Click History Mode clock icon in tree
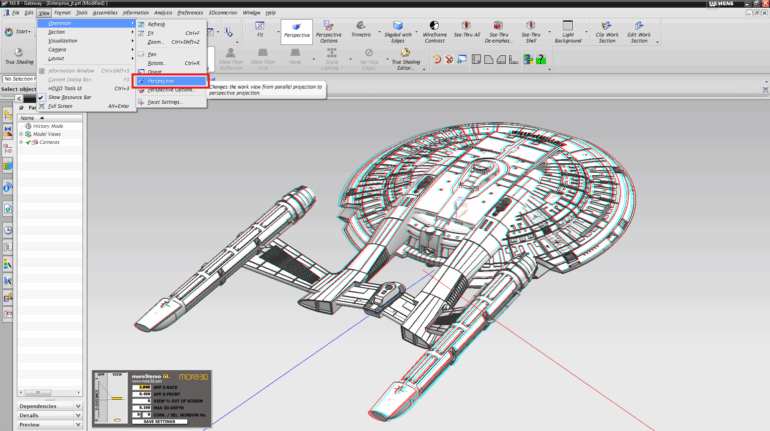Image resolution: width=770 pixels, height=431 pixels. point(28,126)
